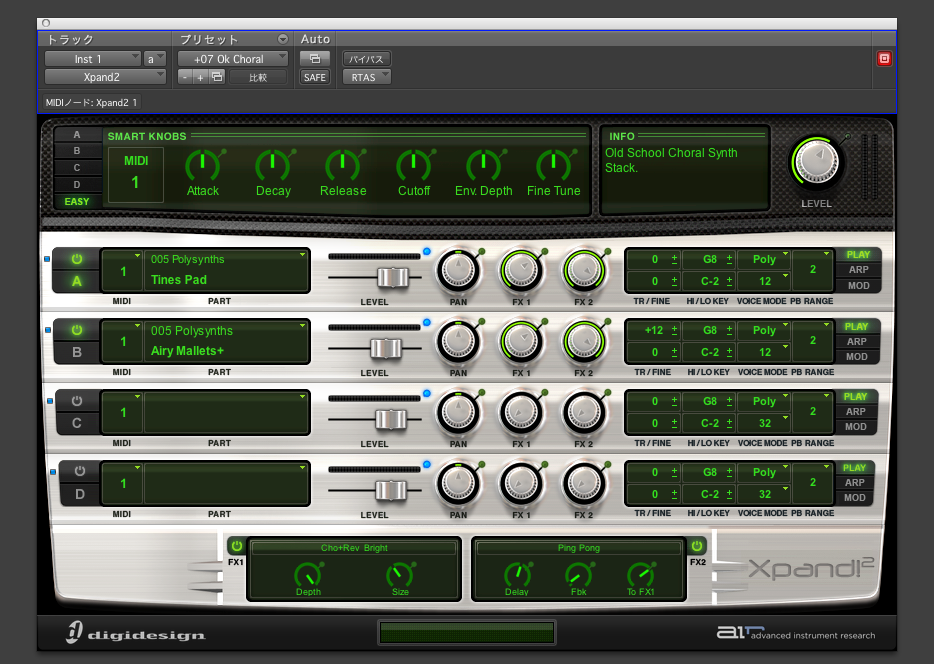Click next preset plus button

tap(201, 77)
